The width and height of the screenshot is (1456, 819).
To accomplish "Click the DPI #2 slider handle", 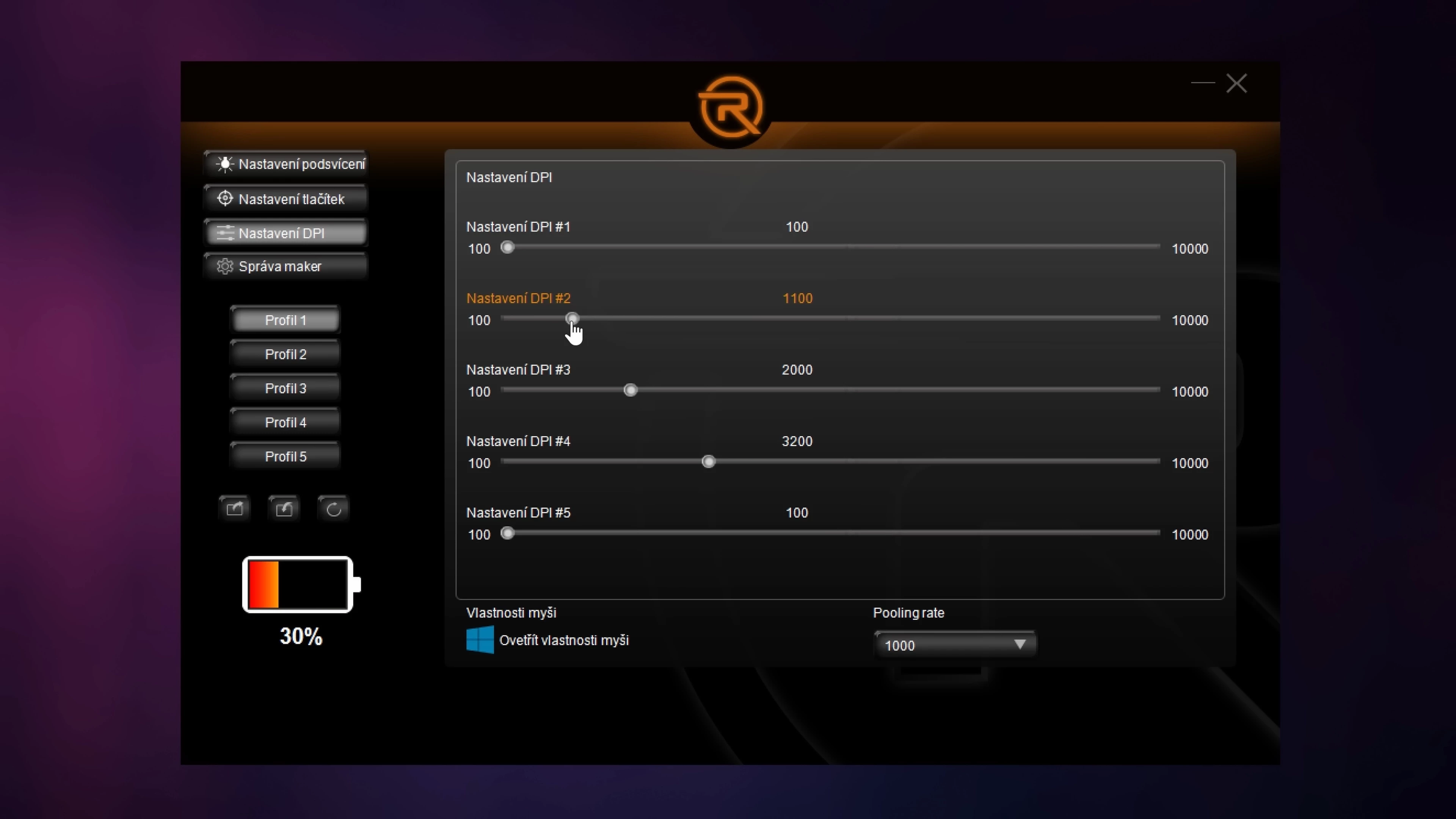I will [x=572, y=319].
